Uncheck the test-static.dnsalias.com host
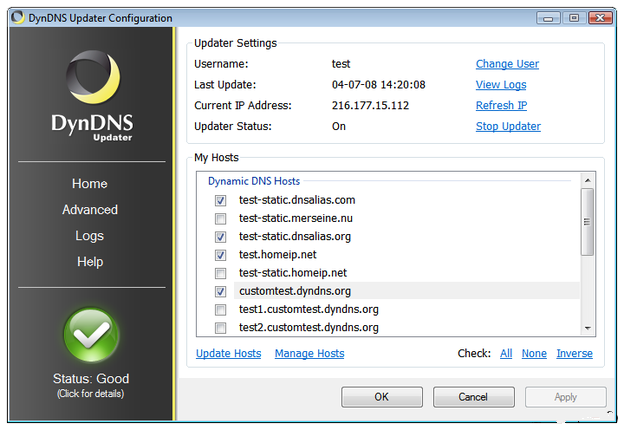 pyautogui.click(x=220, y=201)
